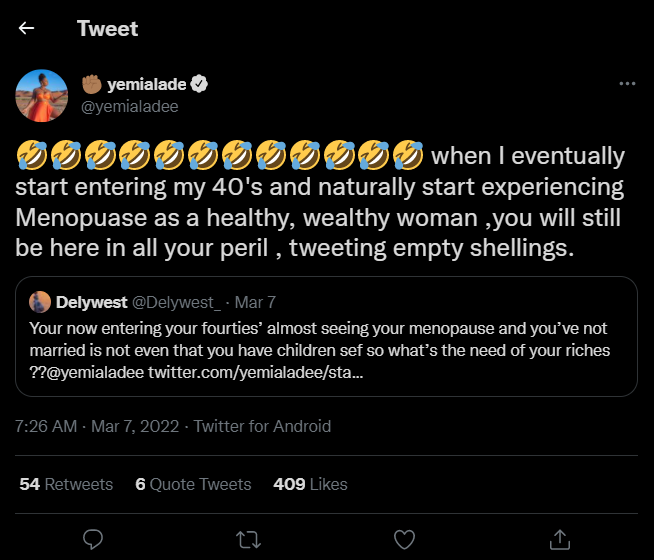Open Delywest's small avatar in quoted tweet
The width and height of the screenshot is (654, 560).
40,302
